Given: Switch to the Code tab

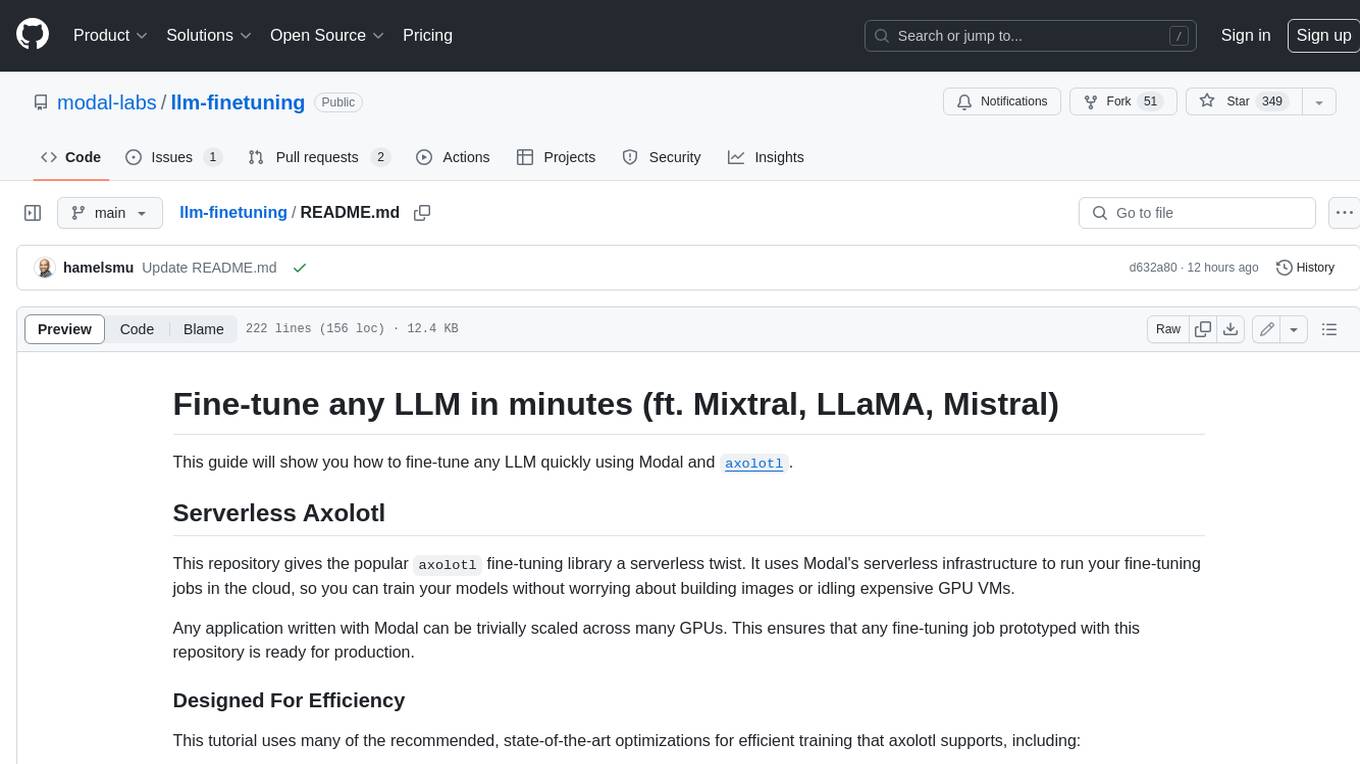Looking at the screenshot, I should click(x=71, y=157).
